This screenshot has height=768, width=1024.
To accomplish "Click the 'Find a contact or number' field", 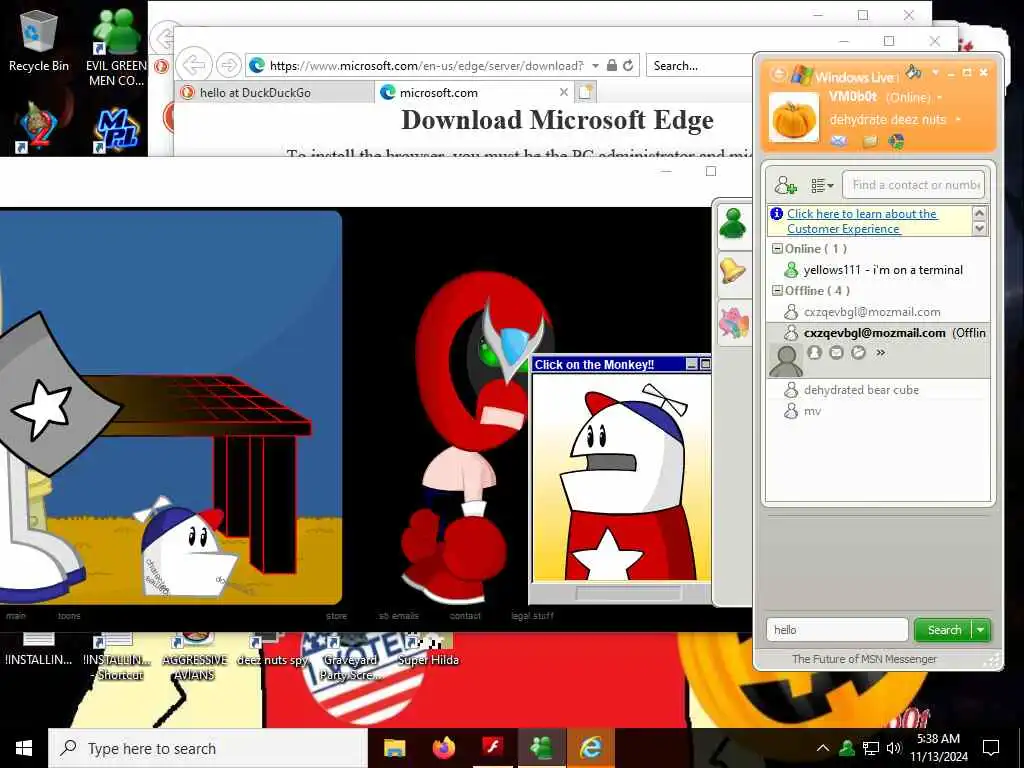I will [913, 185].
